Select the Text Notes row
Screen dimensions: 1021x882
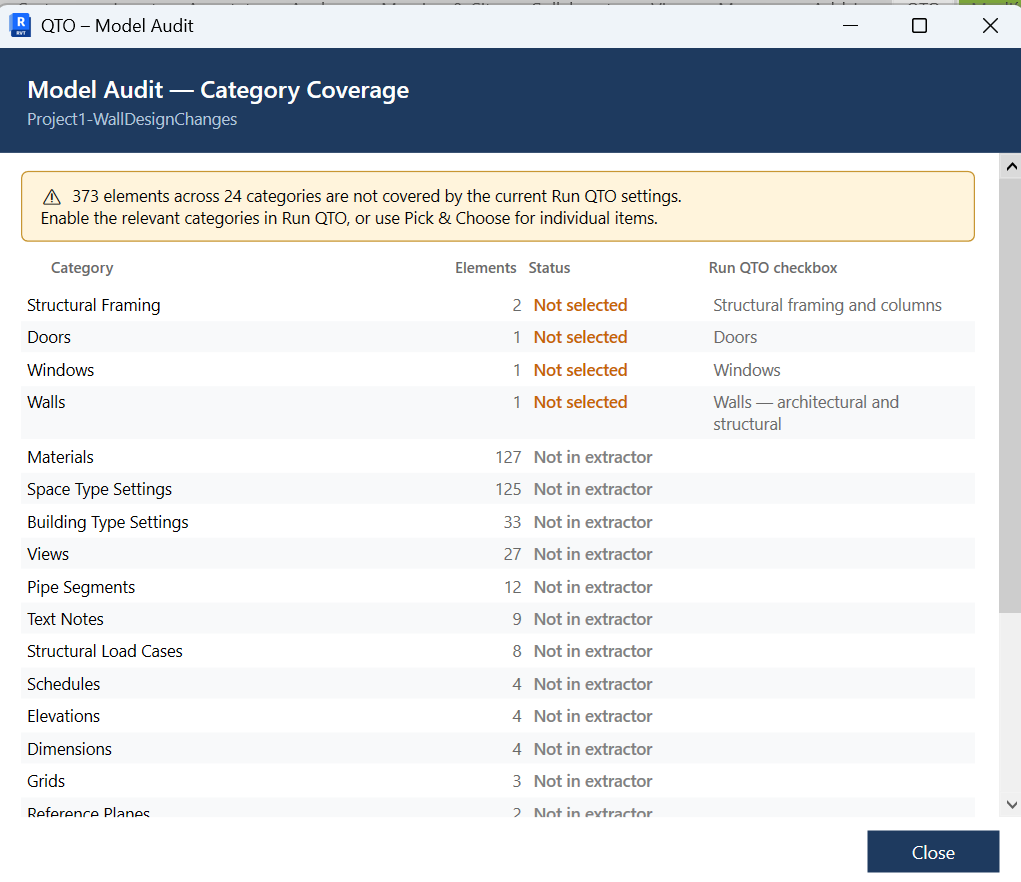498,619
